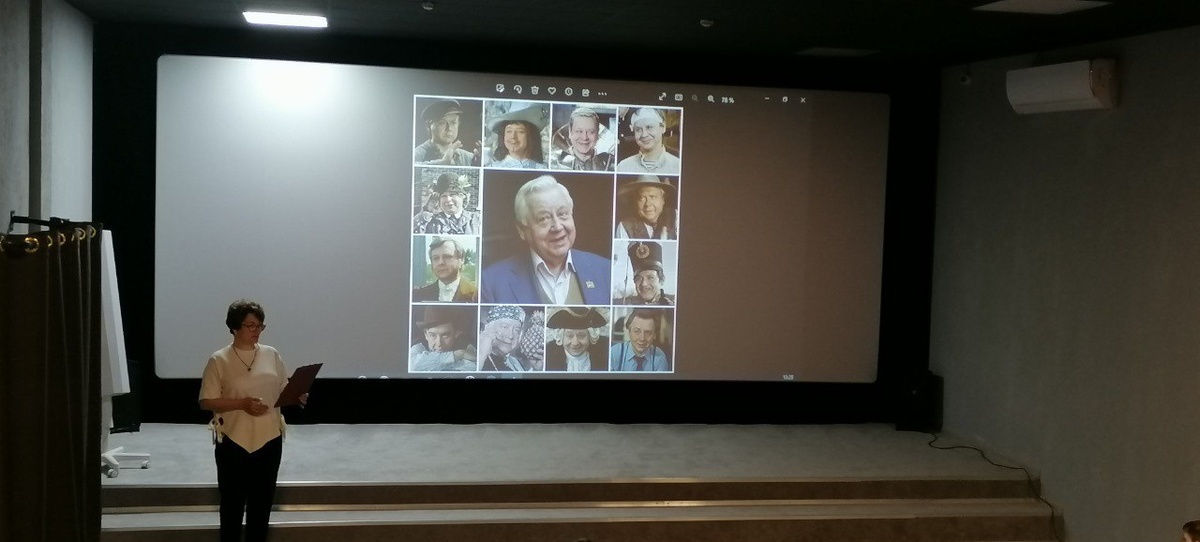Rotate the displayed photo

517,90
